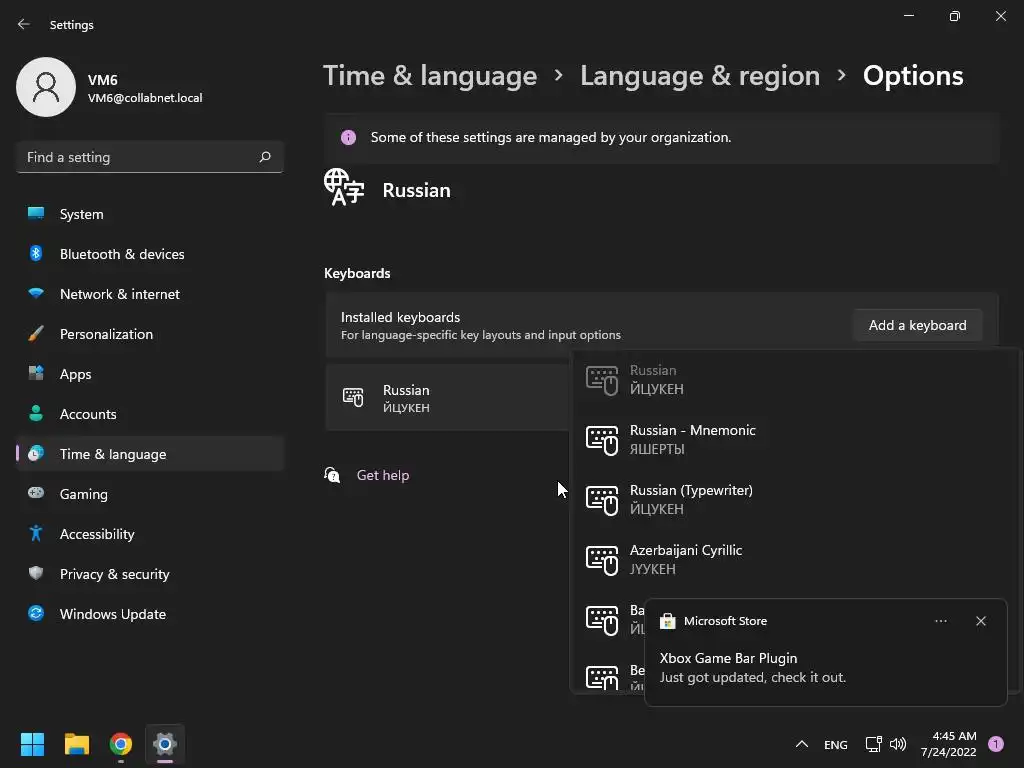The height and width of the screenshot is (768, 1024).
Task: Click the back arrow in Settings
Action: tap(24, 24)
